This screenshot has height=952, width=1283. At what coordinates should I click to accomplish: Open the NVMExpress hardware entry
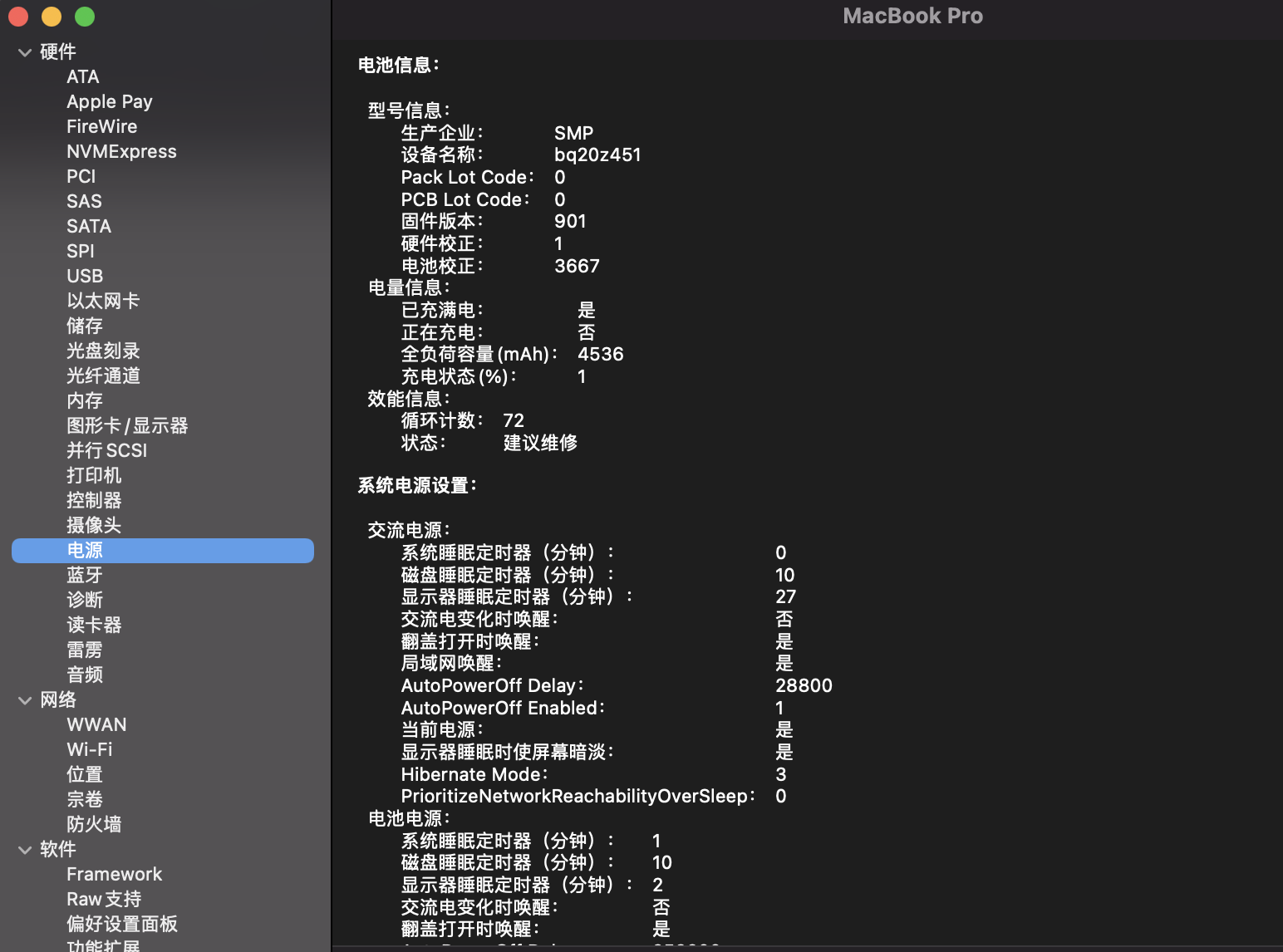[121, 151]
